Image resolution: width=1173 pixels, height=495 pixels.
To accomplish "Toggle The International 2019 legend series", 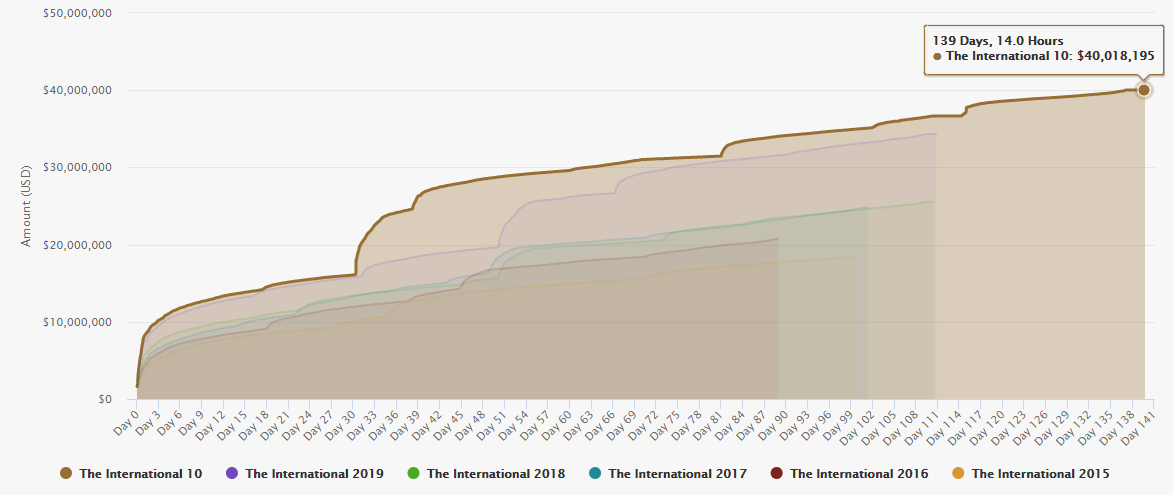I will pos(304,473).
